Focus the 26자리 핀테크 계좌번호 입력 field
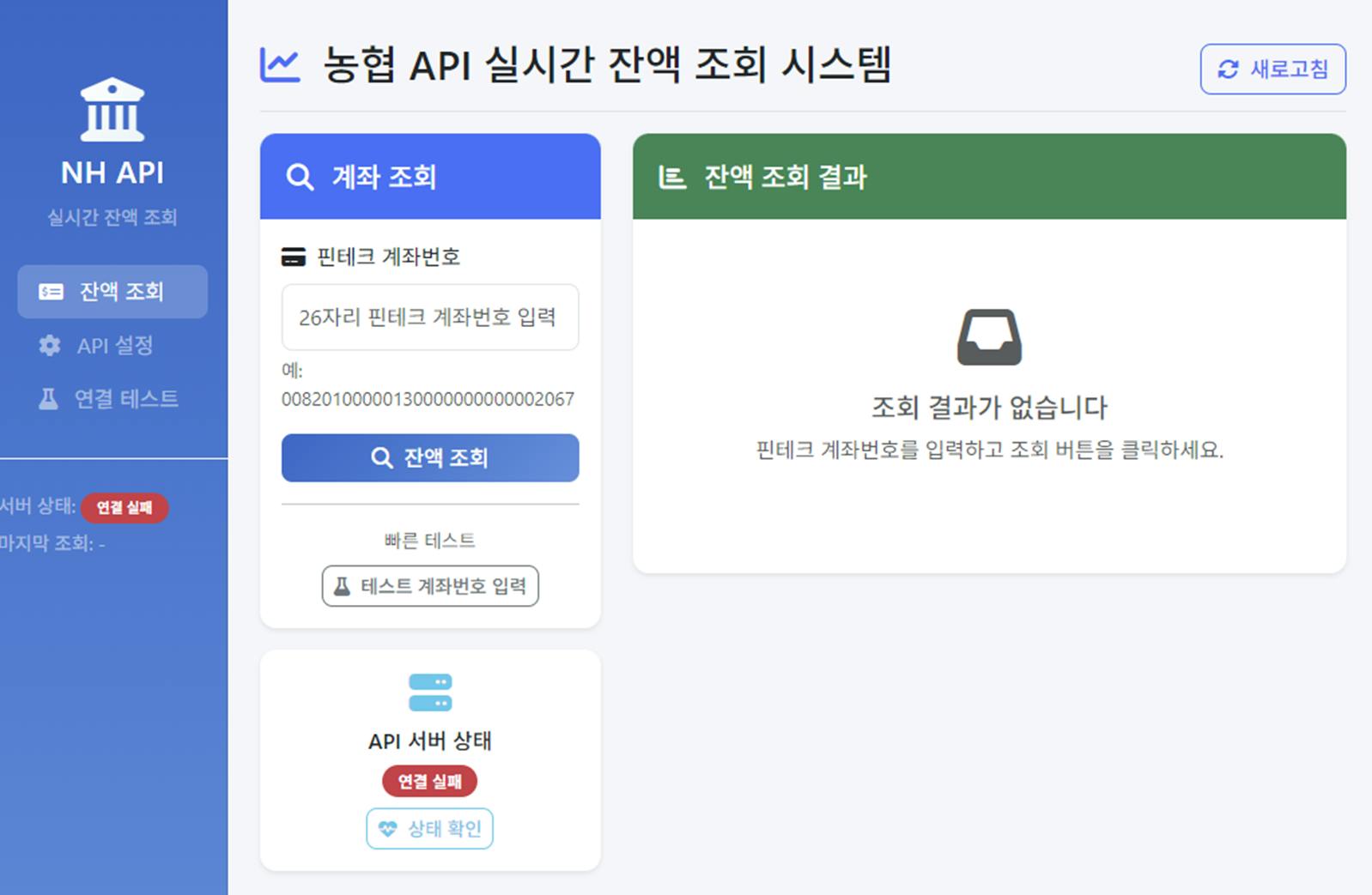1372x895 pixels. click(429, 317)
